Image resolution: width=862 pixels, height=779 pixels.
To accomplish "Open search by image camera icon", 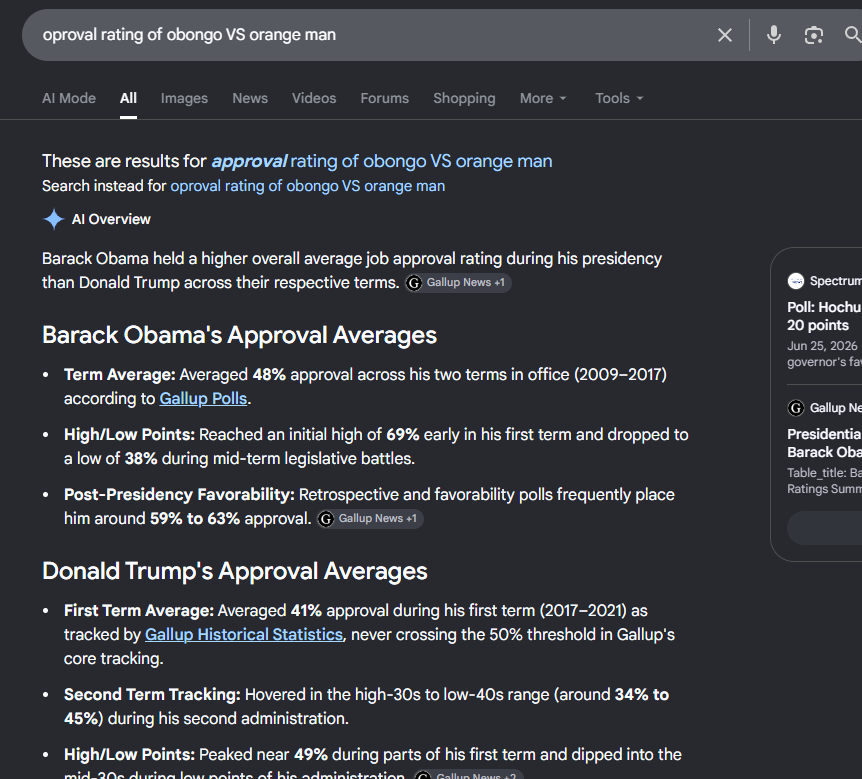I will coord(814,35).
